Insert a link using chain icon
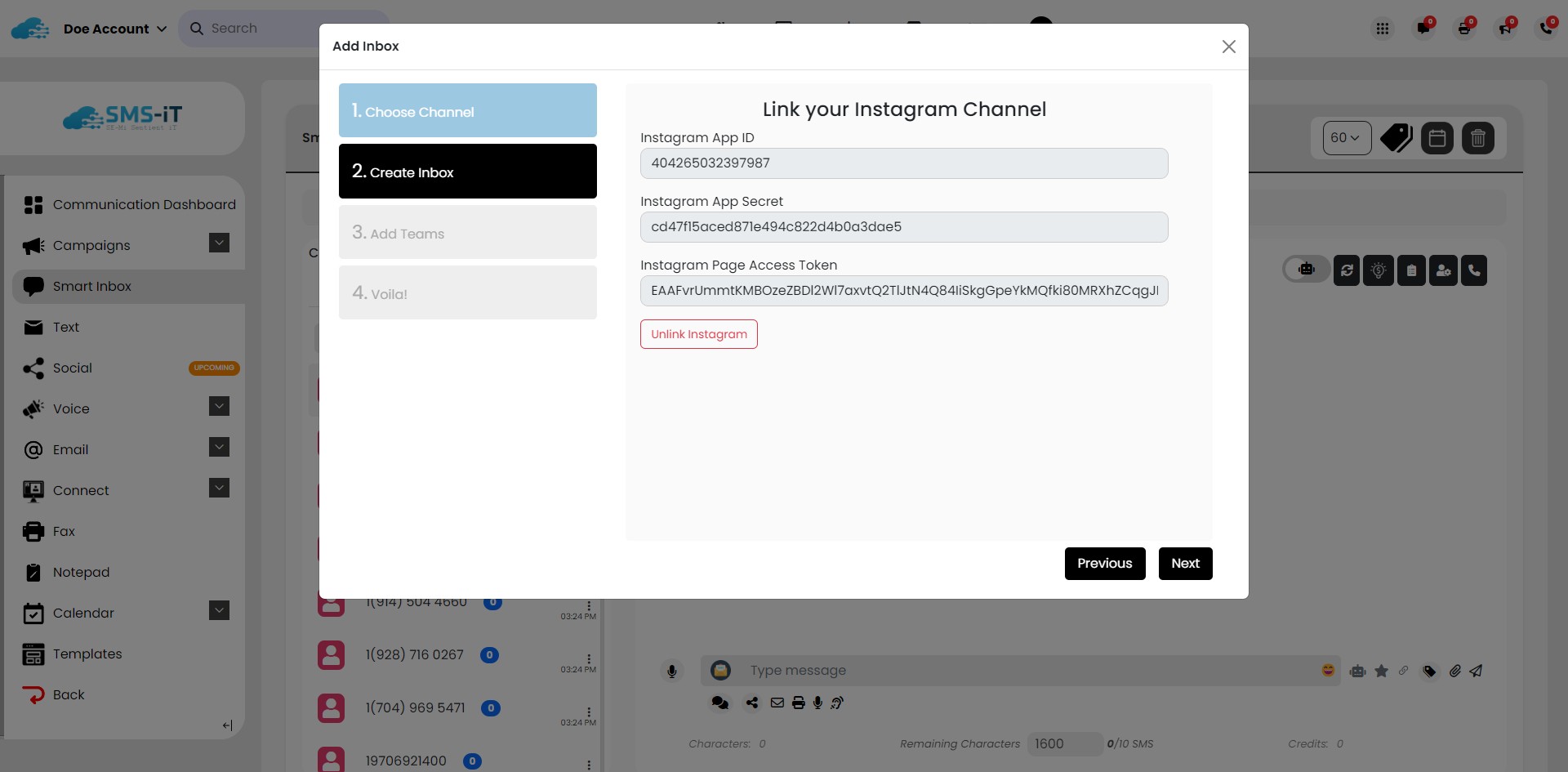Viewport: 1568px width, 772px height. coord(1404,671)
